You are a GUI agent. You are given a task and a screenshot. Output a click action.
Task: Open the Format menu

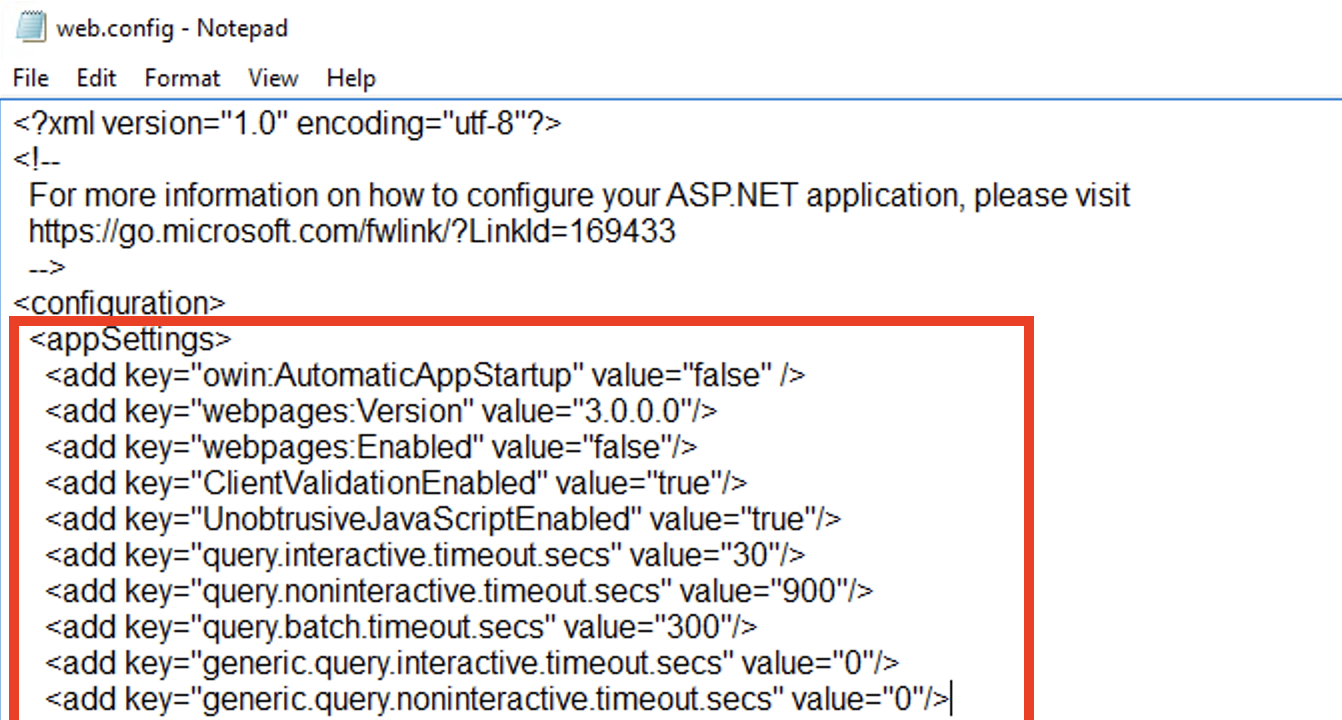(x=182, y=78)
